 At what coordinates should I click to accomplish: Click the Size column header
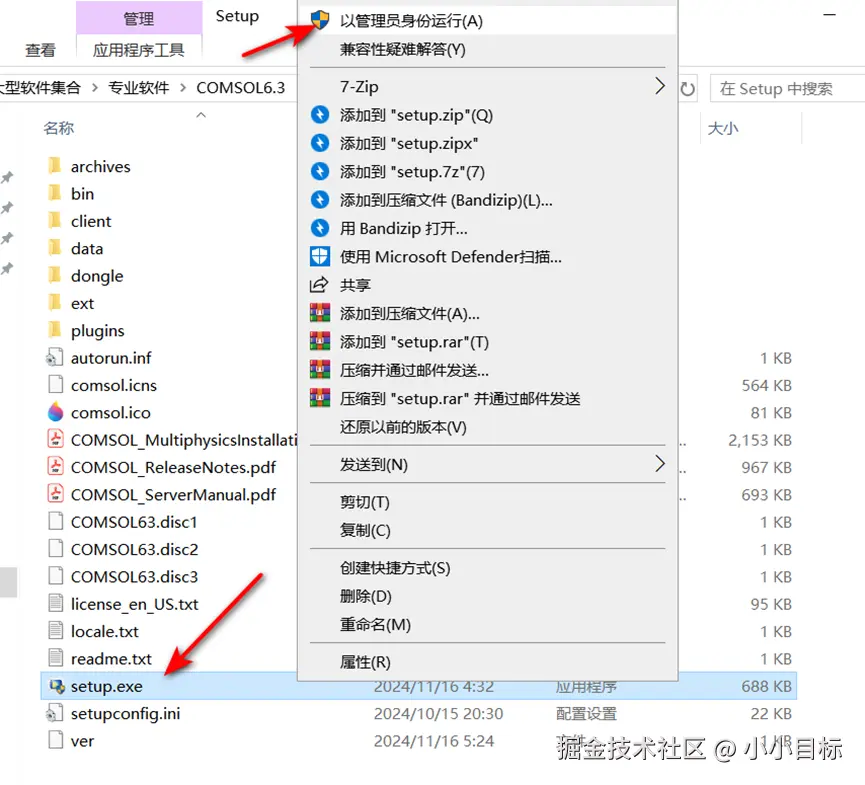723,129
